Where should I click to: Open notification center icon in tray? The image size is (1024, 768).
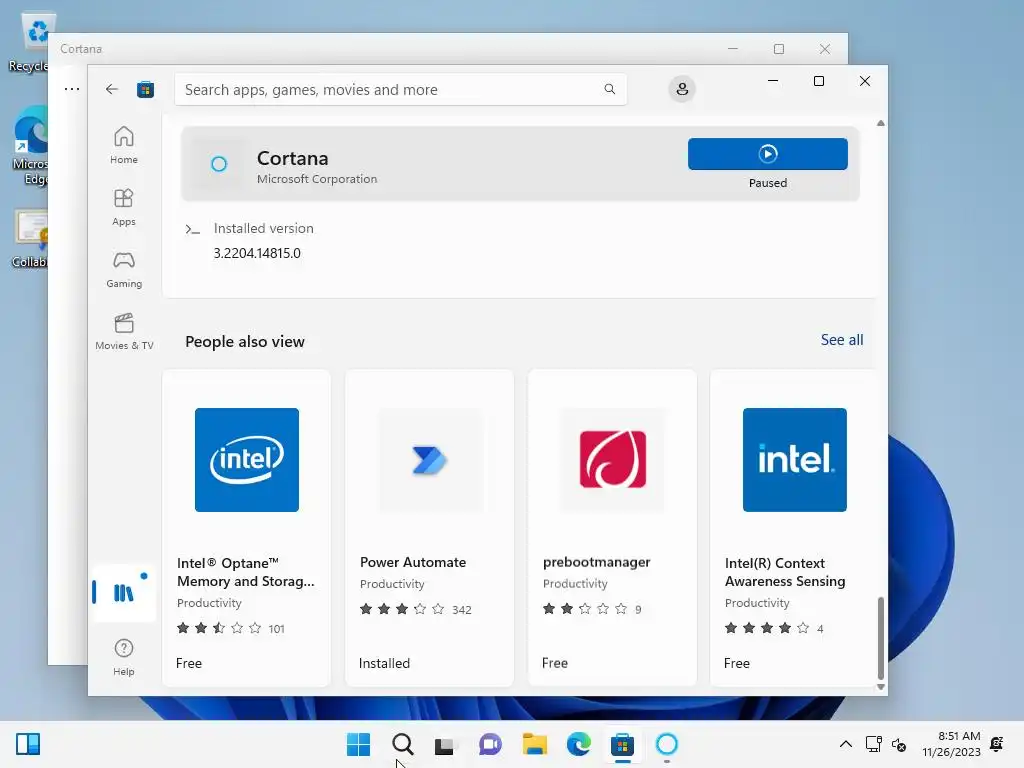[997, 744]
